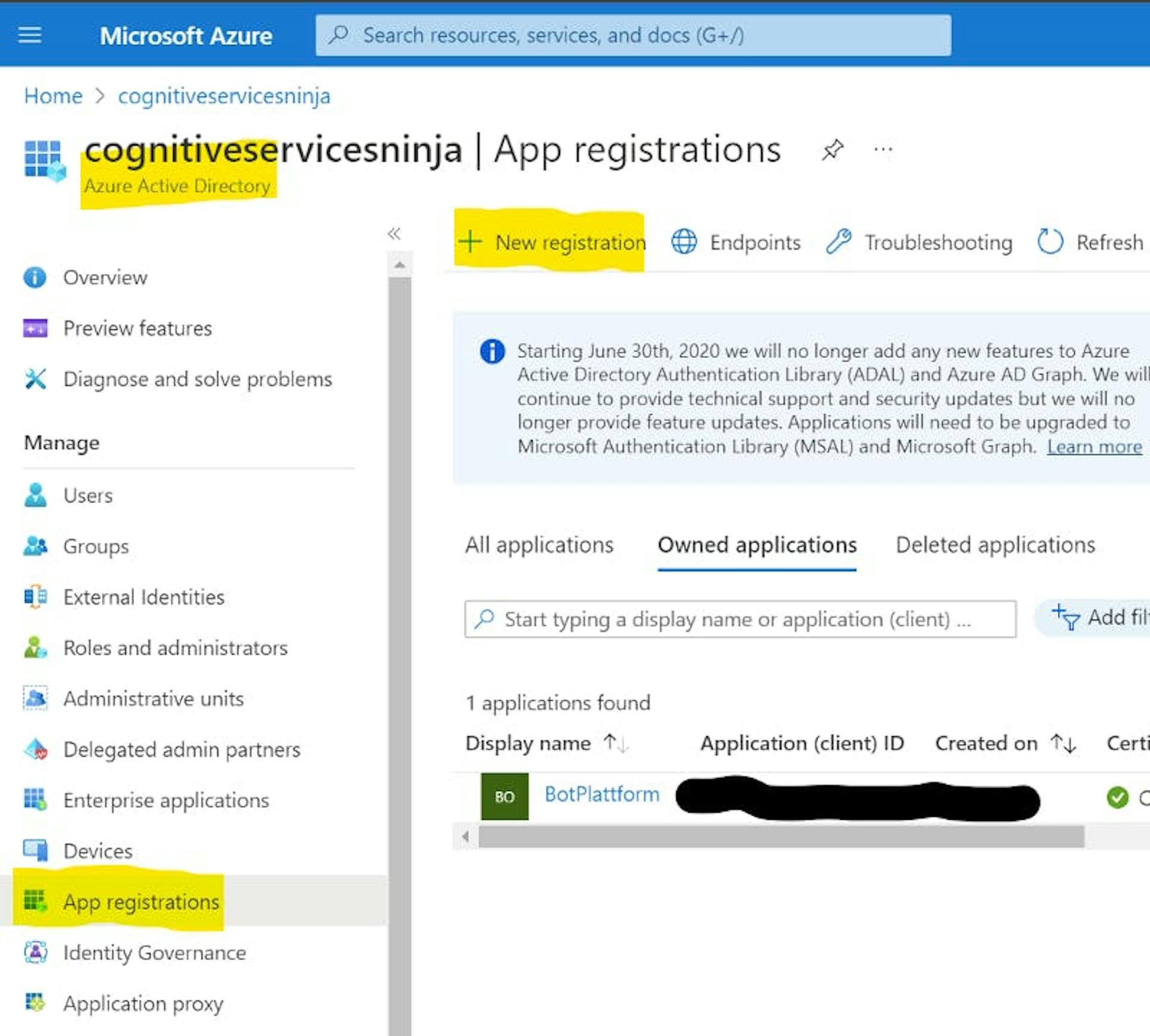Open Enterprise applications
Image resolution: width=1150 pixels, height=1036 pixels.
tap(167, 801)
